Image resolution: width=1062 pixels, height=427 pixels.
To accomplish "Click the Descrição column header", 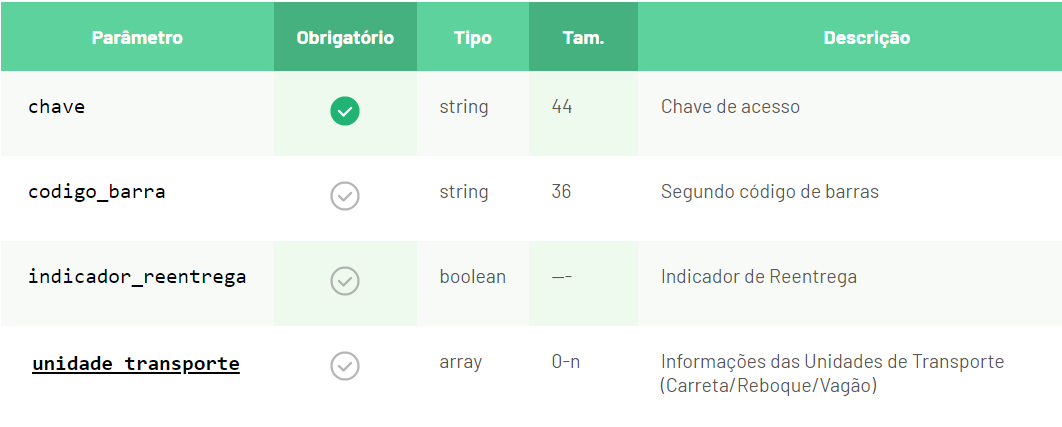I will 867,37.
